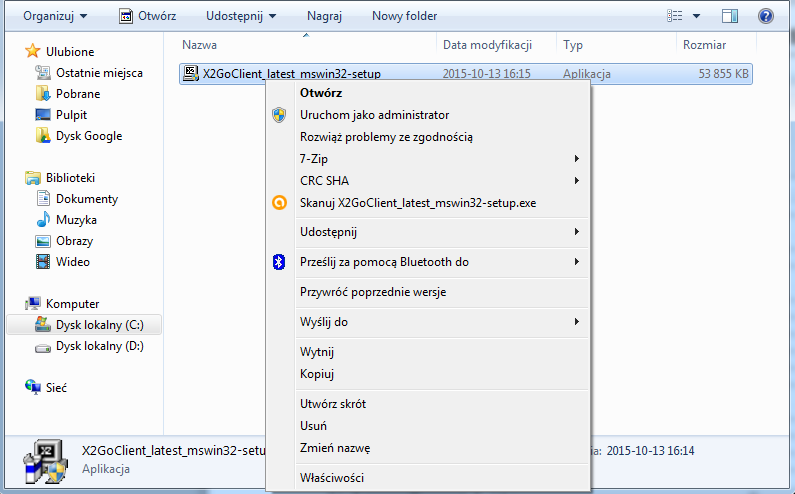Click the Ulubione star icon
Screen dimensions: 795x494
(x=33, y=51)
